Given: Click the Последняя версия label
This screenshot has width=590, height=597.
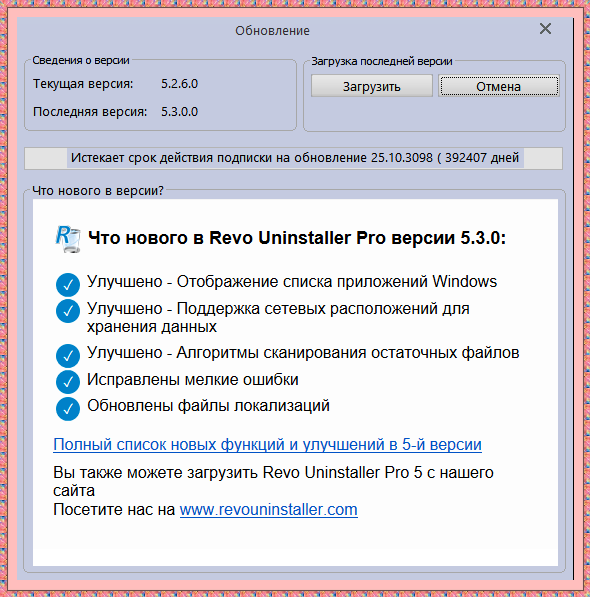Looking at the screenshot, I should [x=90, y=112].
